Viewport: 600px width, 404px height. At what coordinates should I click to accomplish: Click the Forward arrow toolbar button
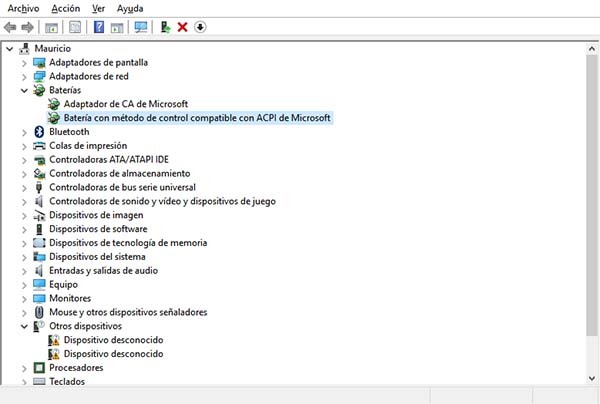(27, 27)
